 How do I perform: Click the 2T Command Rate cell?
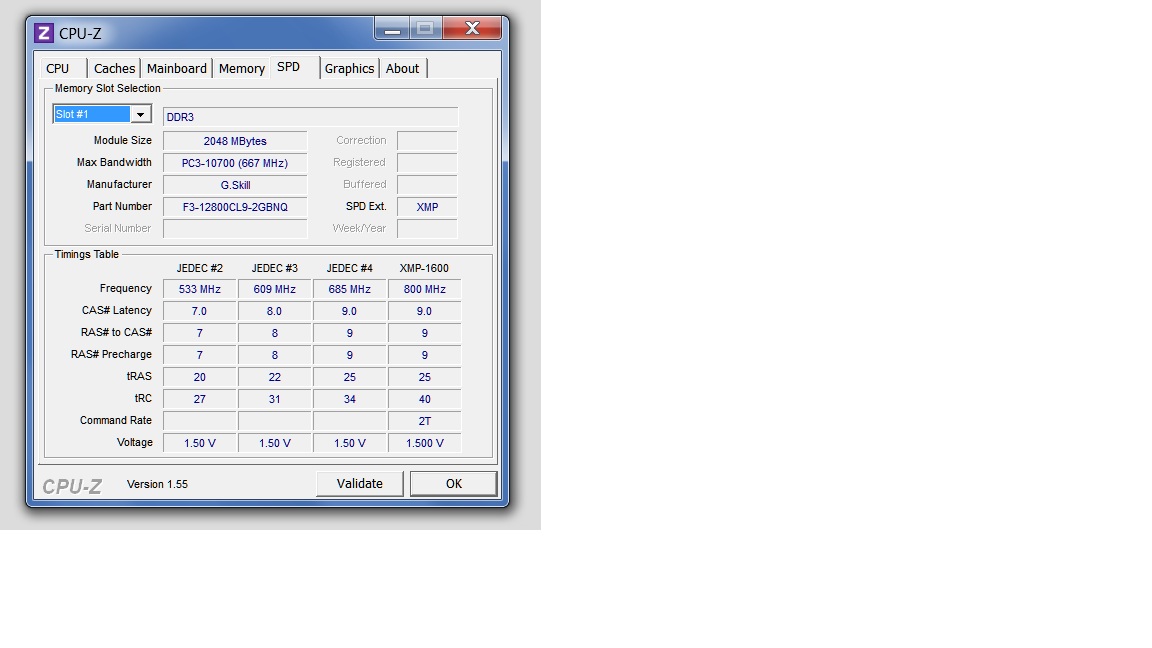point(425,422)
